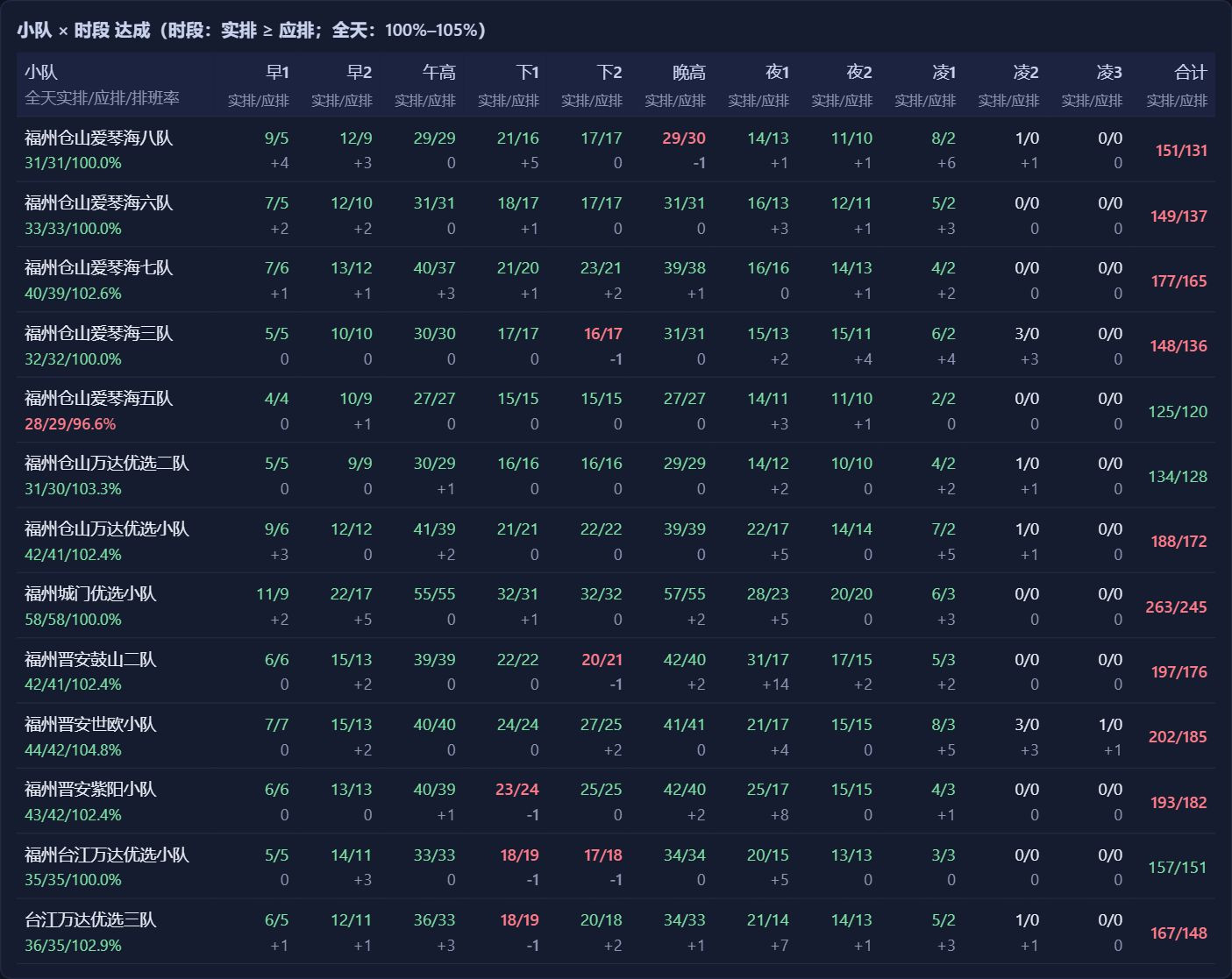Screen dimensions: 1232x979
Task: Click total 134/128 for 万达优选二队
Action: (1178, 477)
